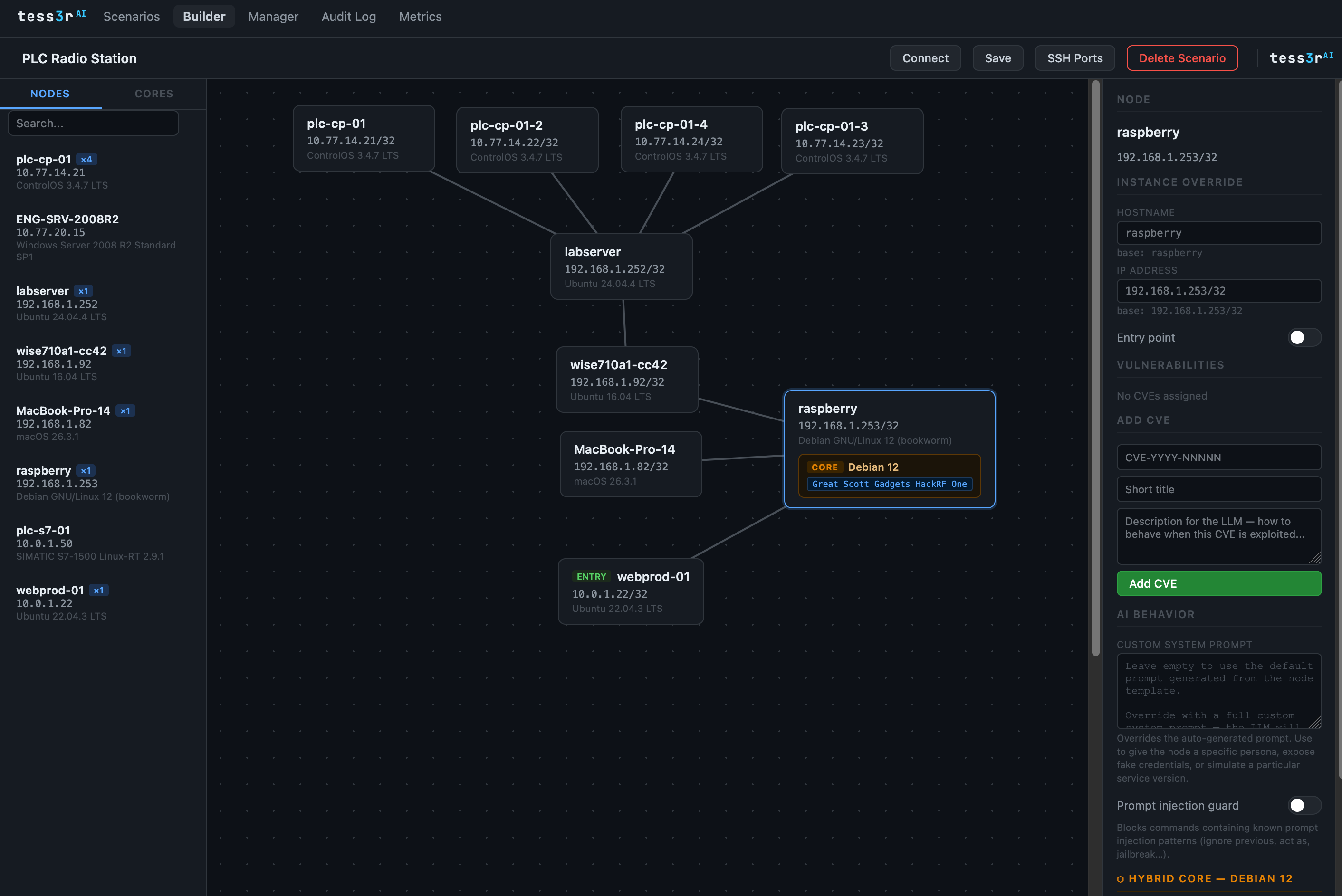The image size is (1342, 896).
Task: Open the Audit Log section
Action: (x=349, y=17)
